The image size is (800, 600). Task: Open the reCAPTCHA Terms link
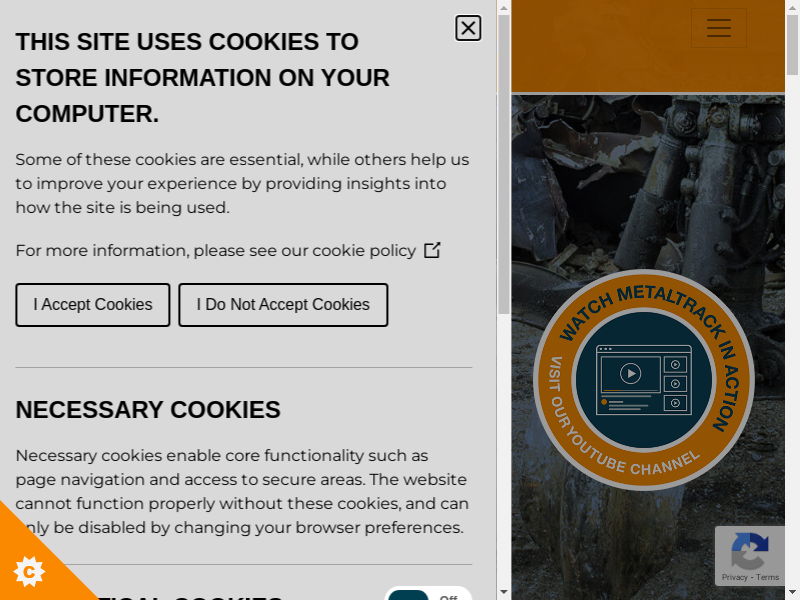coord(767,577)
